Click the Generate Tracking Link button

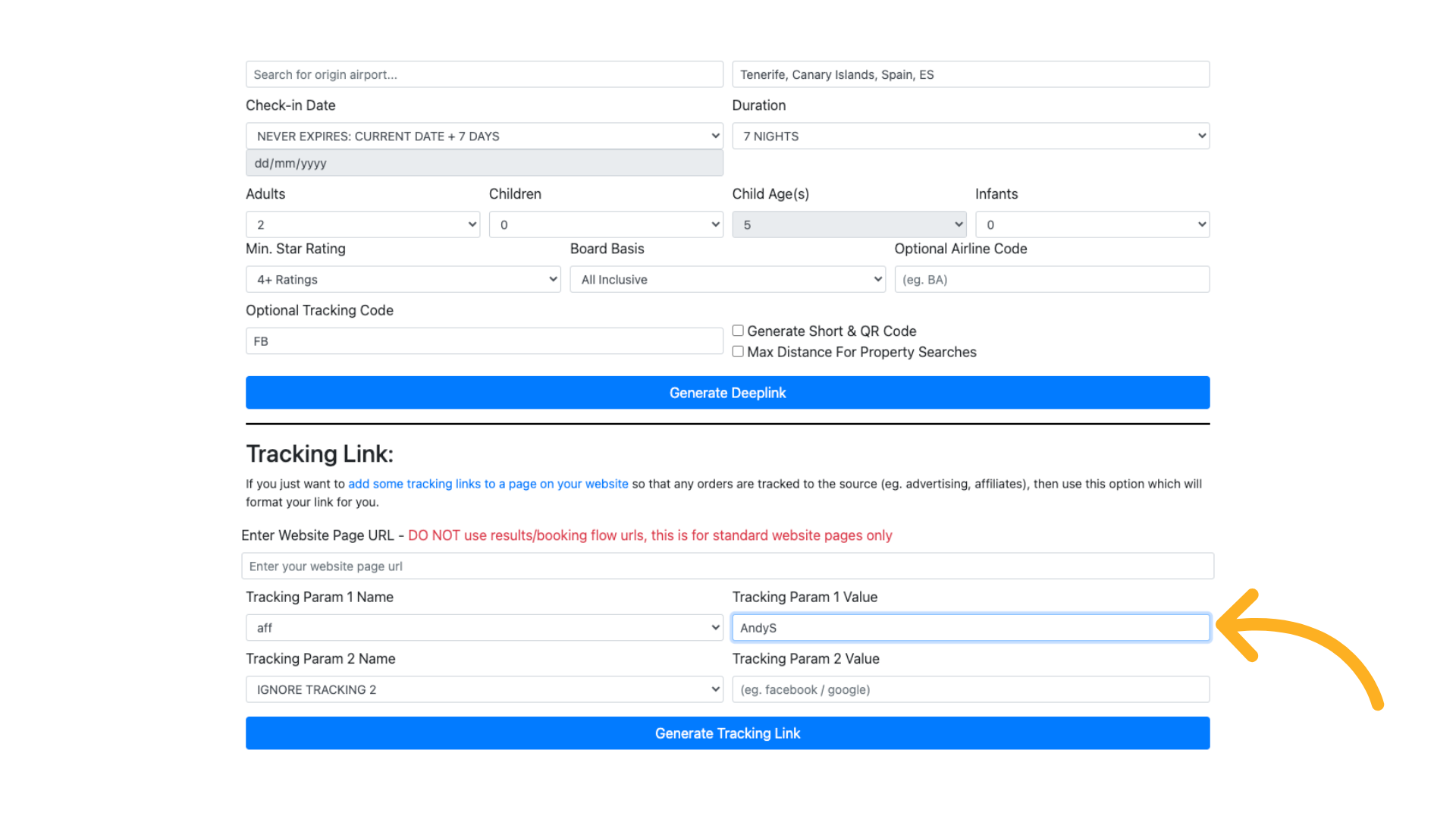[x=727, y=733]
